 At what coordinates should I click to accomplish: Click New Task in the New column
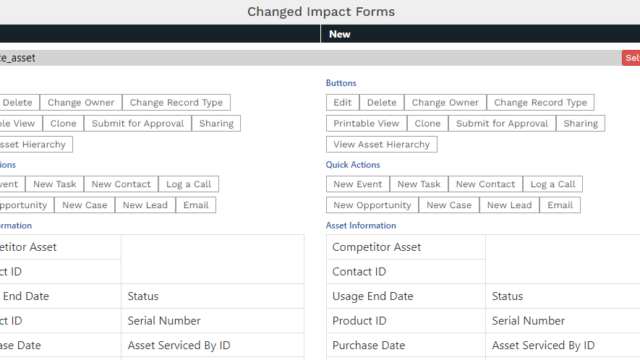[x=419, y=184]
